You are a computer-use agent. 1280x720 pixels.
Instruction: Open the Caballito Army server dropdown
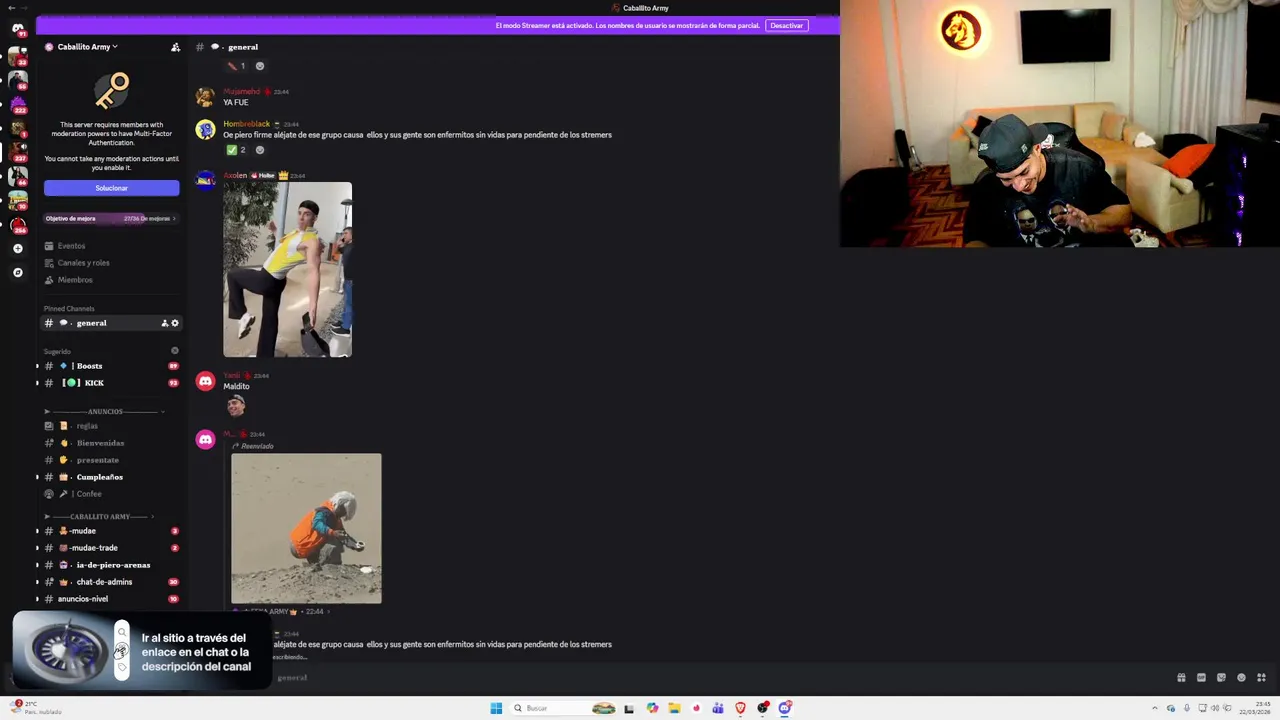tap(87, 47)
